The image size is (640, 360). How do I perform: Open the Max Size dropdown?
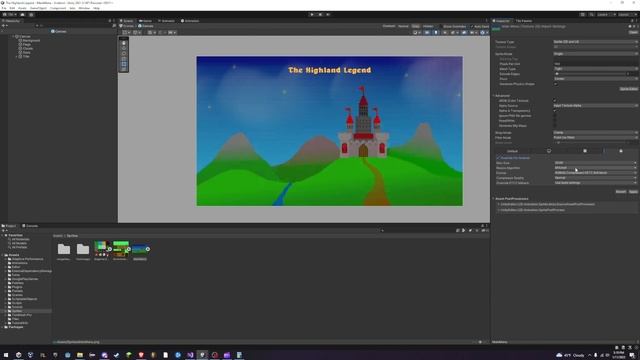tap(595, 162)
